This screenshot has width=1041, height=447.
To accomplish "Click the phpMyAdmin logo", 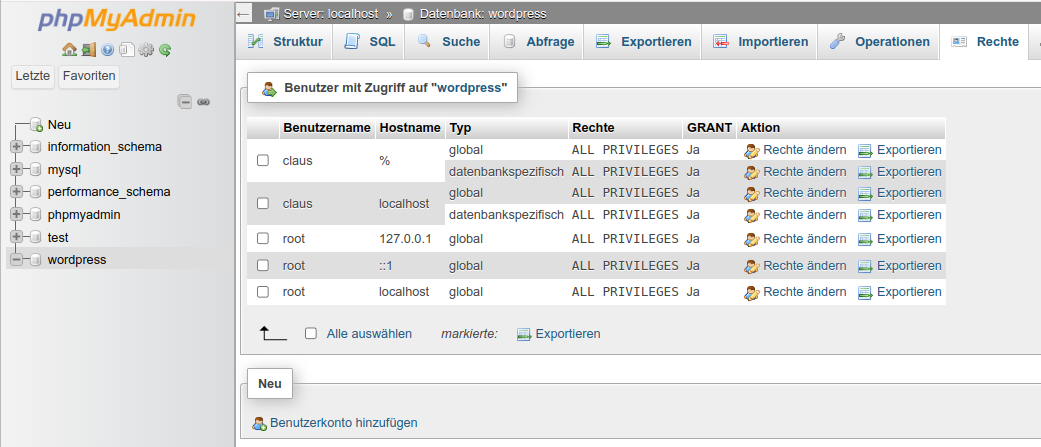I will click(x=117, y=19).
